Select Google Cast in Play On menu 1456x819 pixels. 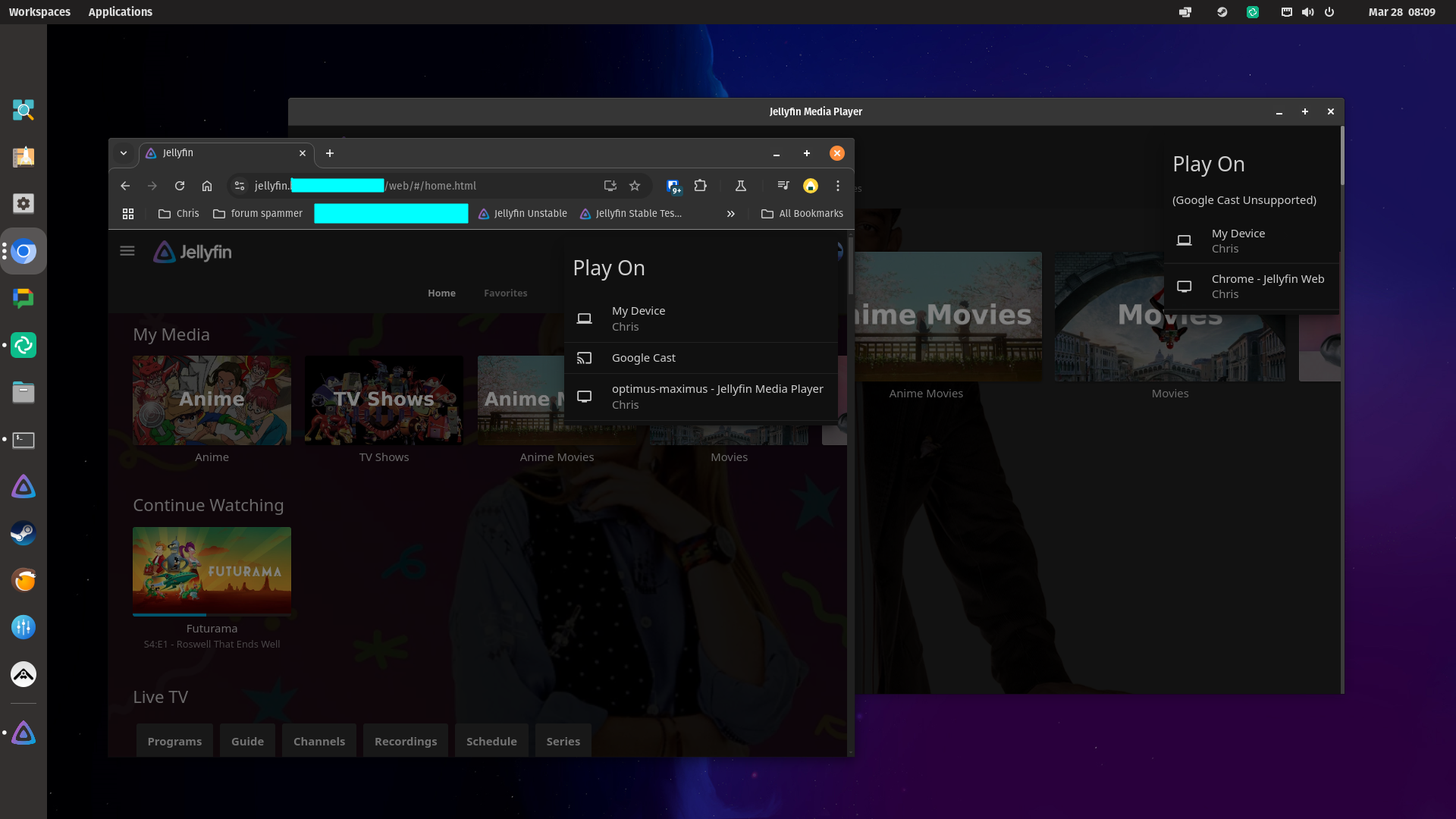click(643, 358)
